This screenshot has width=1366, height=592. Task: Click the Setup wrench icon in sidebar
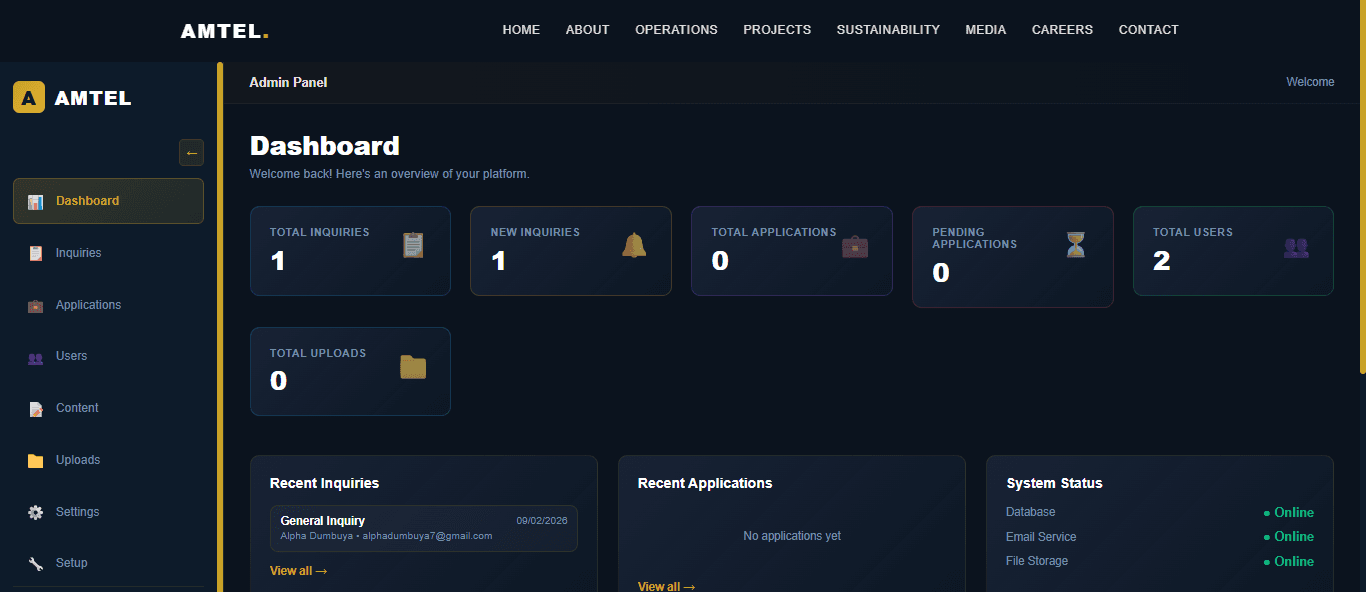(36, 563)
